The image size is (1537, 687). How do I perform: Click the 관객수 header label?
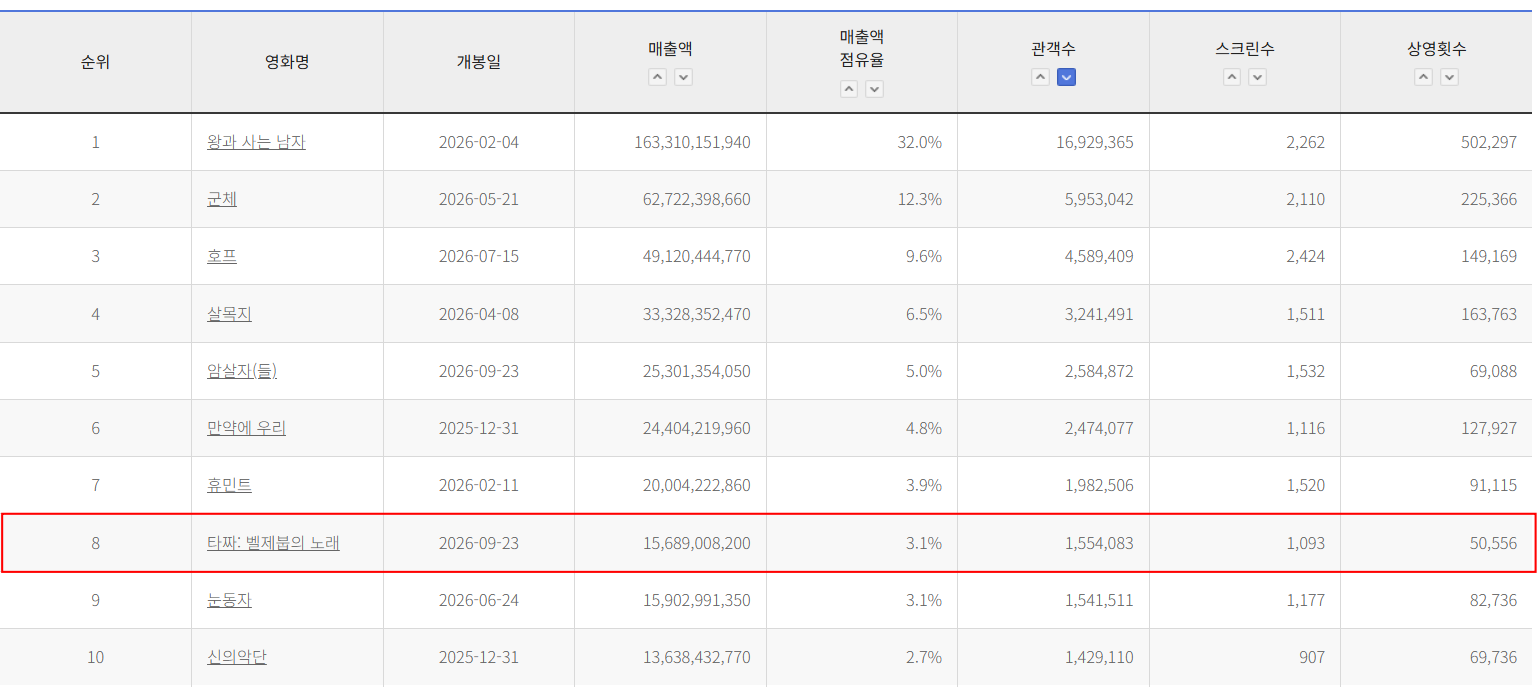tap(1054, 49)
